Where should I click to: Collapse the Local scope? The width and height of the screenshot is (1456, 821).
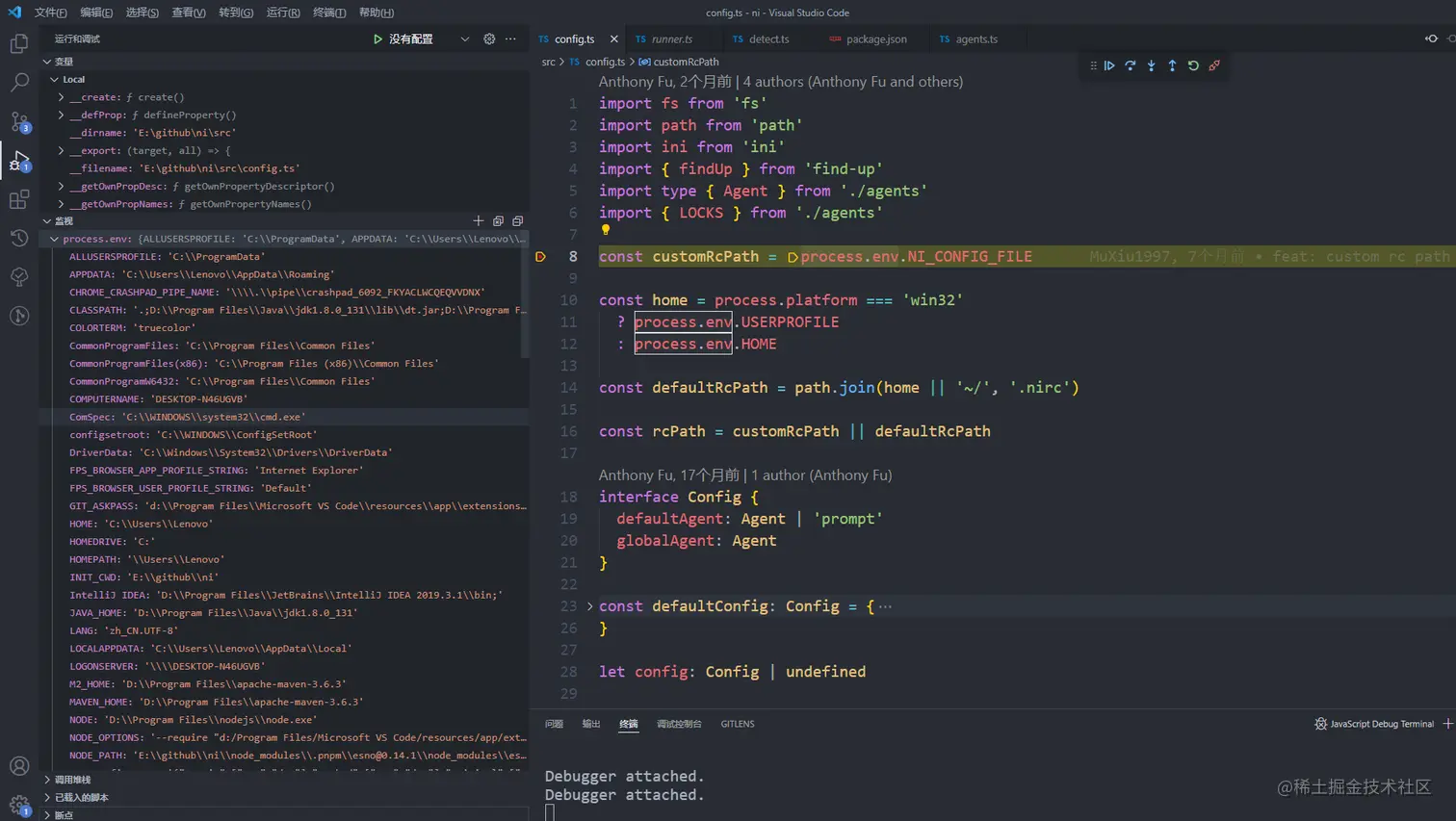click(55, 80)
